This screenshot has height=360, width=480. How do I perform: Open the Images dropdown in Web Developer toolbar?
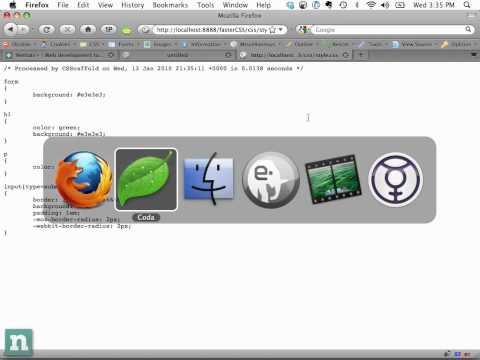[161, 44]
